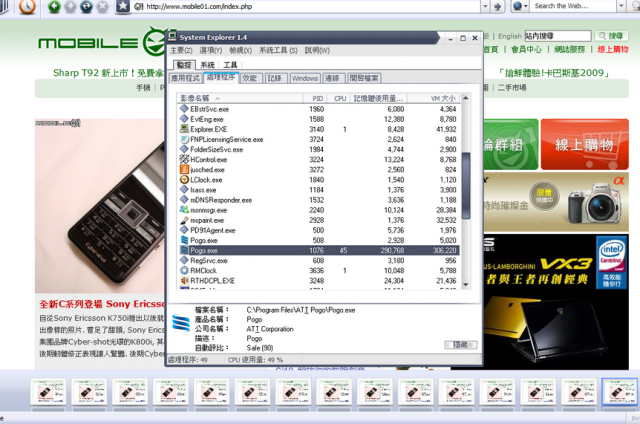The image size is (640, 424).
Task: Select the highlighted thumbnail in bottom strip
Action: click(x=620, y=392)
